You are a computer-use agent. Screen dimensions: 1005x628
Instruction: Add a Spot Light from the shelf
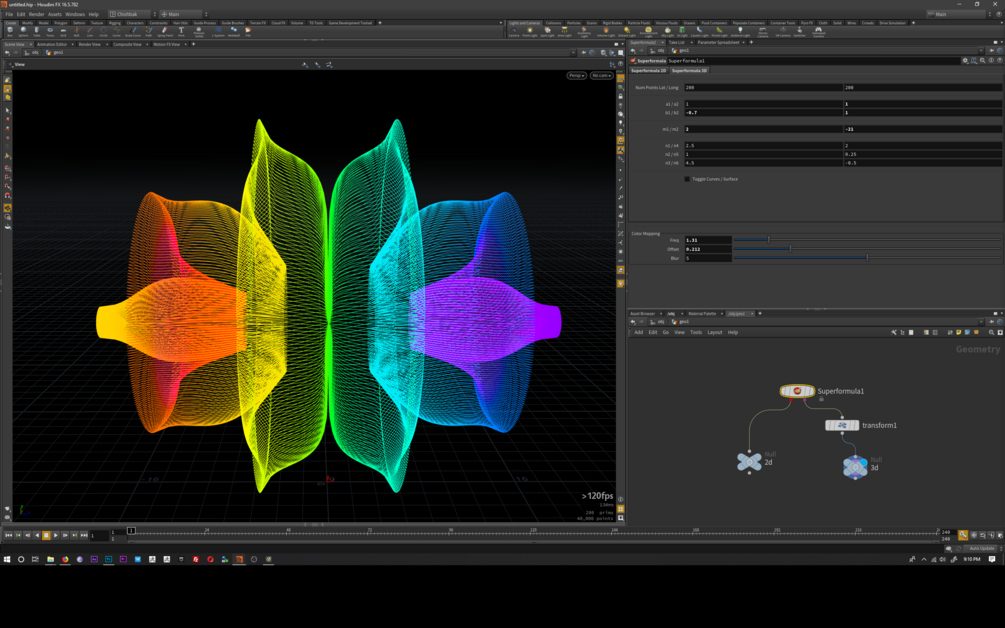(x=547, y=31)
